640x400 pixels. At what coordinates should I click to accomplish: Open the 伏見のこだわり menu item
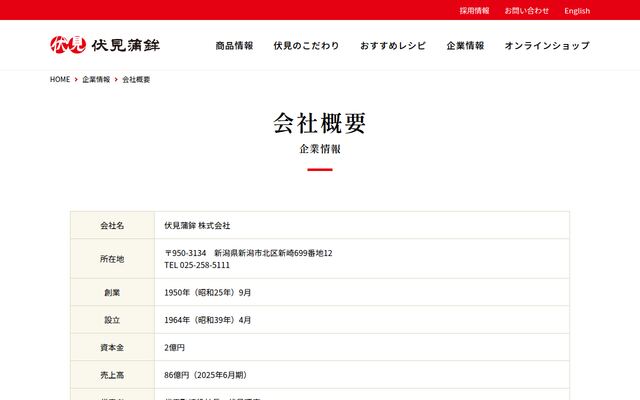tap(306, 45)
